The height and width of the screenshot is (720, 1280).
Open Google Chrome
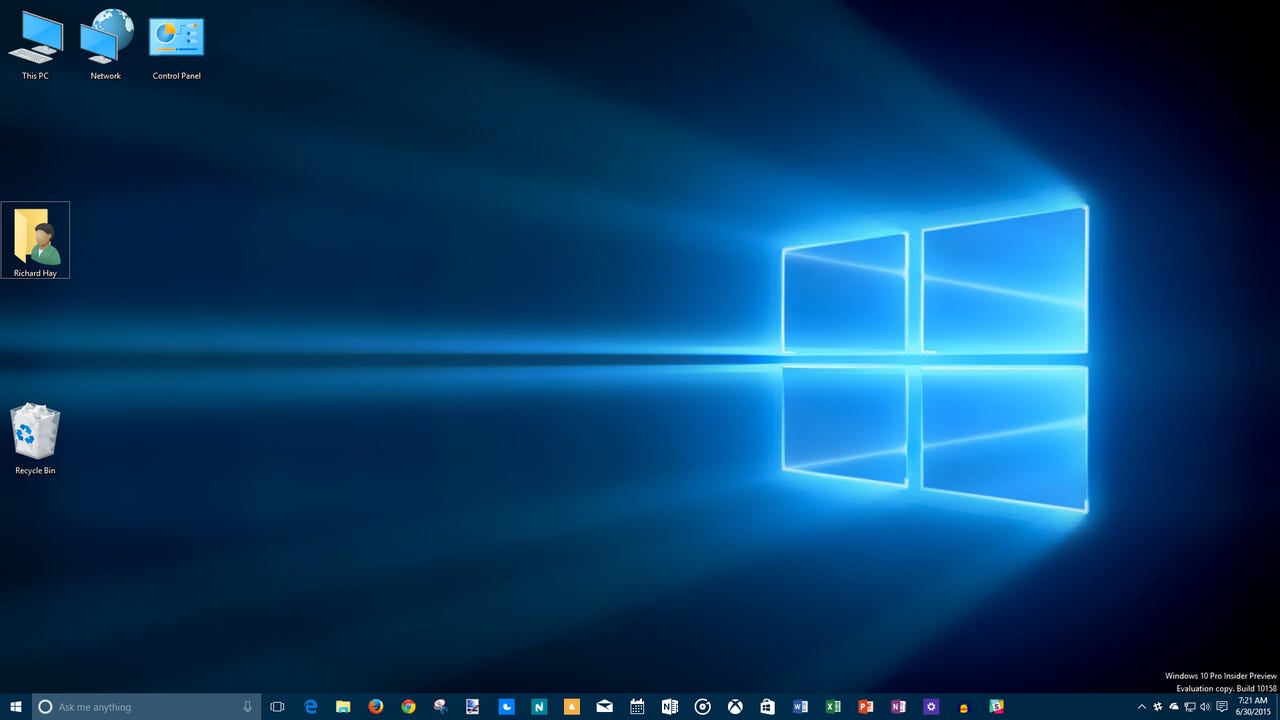coord(407,707)
